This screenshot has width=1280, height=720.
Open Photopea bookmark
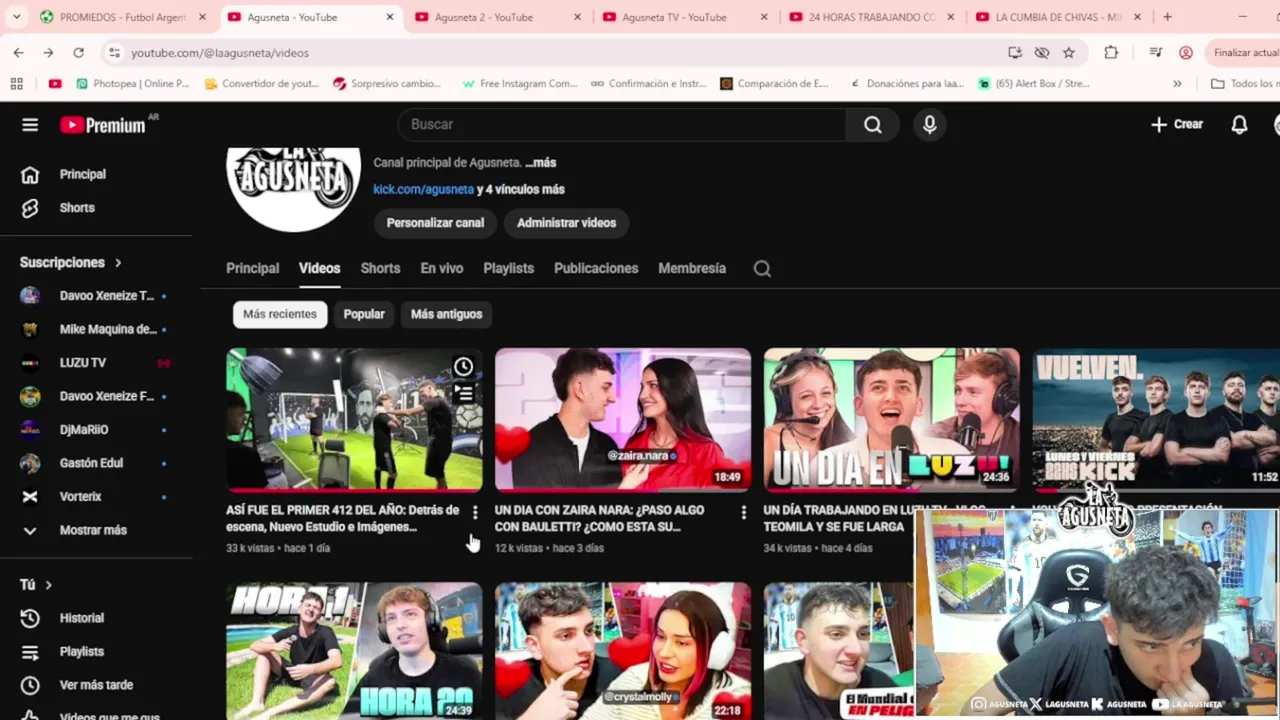(132, 84)
